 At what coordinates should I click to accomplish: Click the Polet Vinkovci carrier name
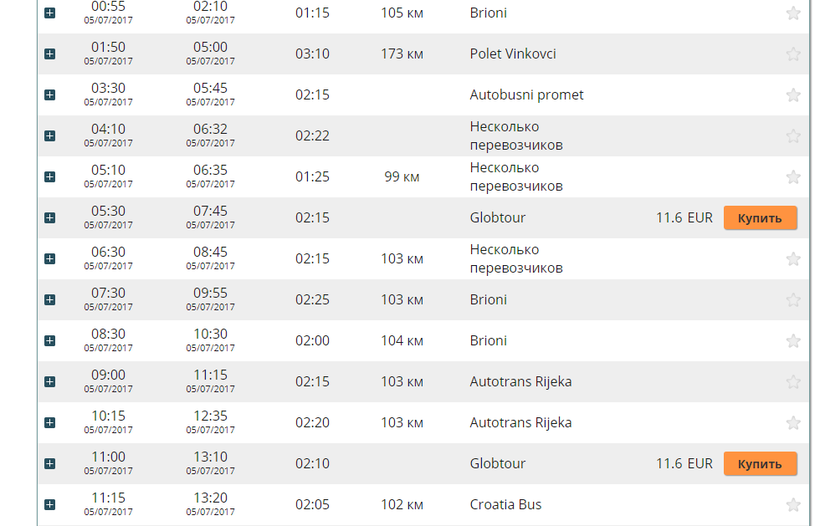(x=512, y=54)
